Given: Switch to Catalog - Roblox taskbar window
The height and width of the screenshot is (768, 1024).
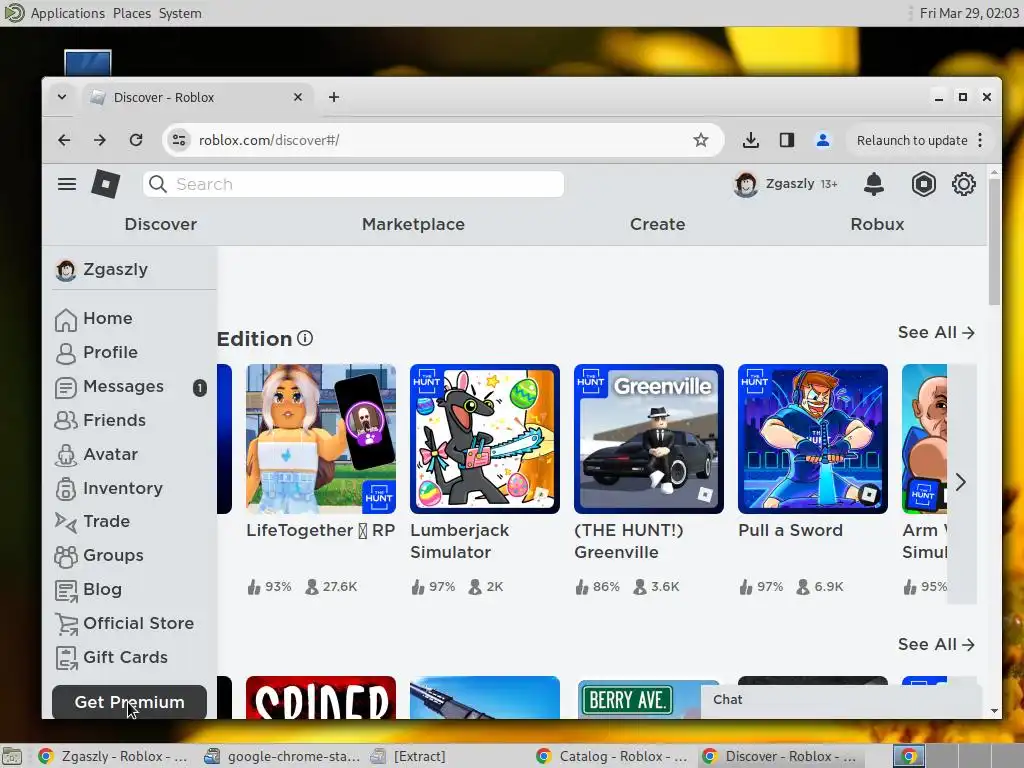Looking at the screenshot, I should tap(612, 756).
